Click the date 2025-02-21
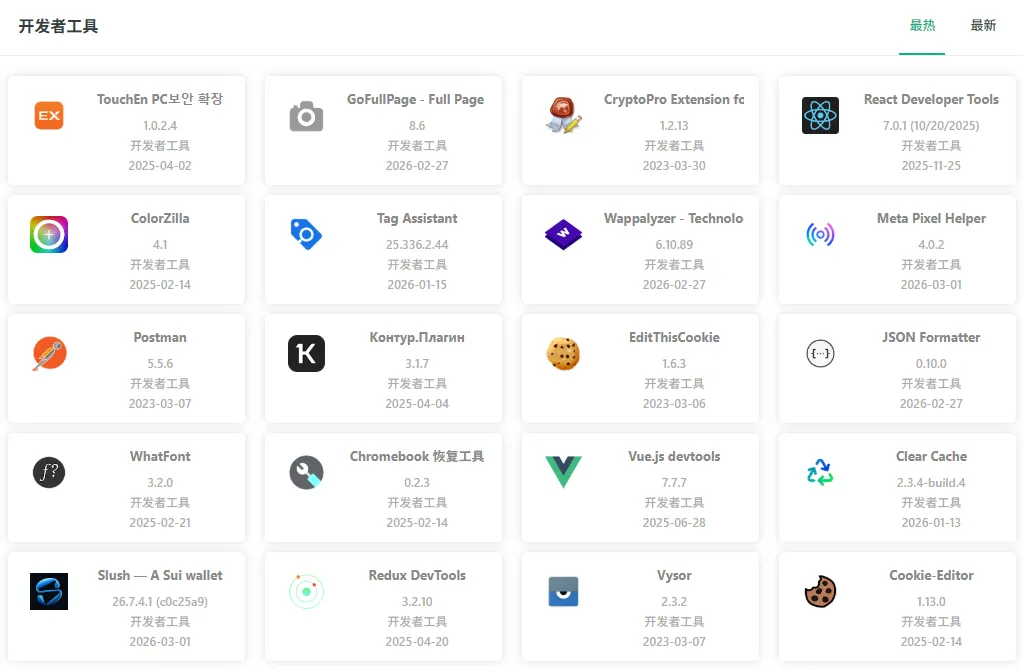 pyautogui.click(x=160, y=523)
